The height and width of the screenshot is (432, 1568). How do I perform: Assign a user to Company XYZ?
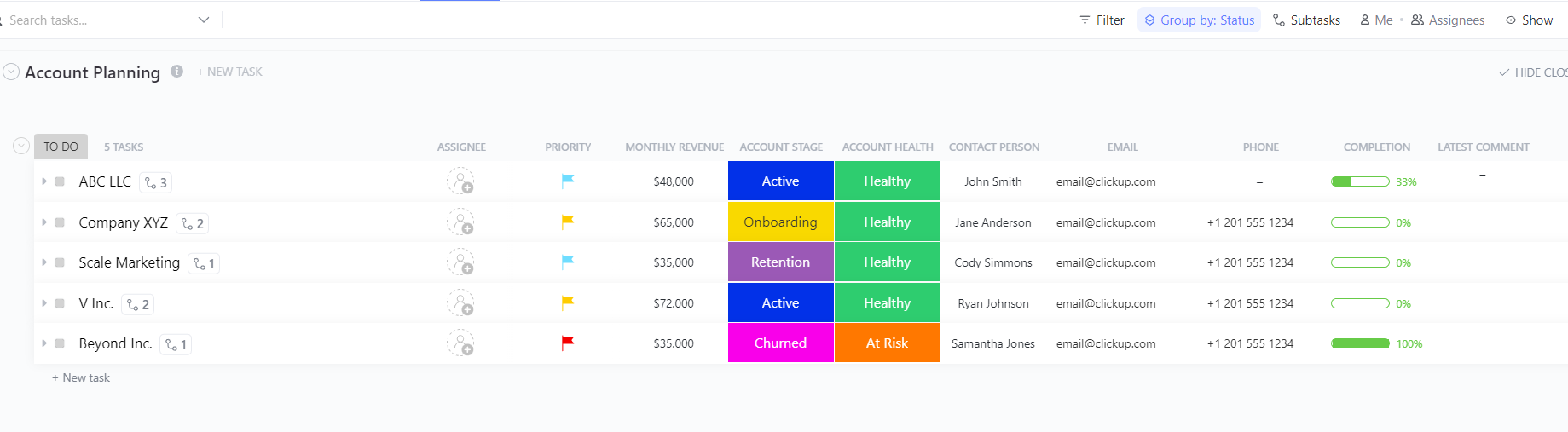(460, 222)
